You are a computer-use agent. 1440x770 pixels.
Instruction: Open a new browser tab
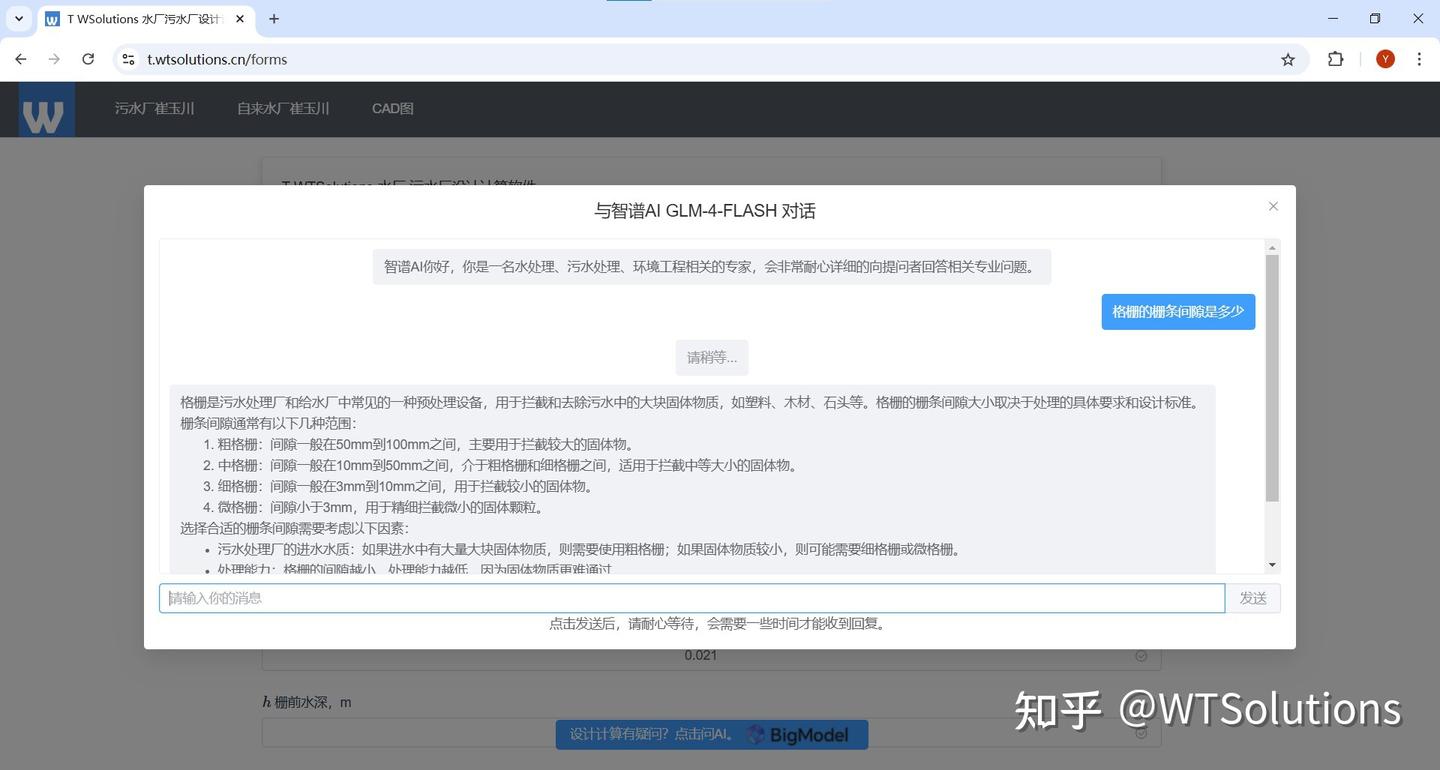coord(274,19)
